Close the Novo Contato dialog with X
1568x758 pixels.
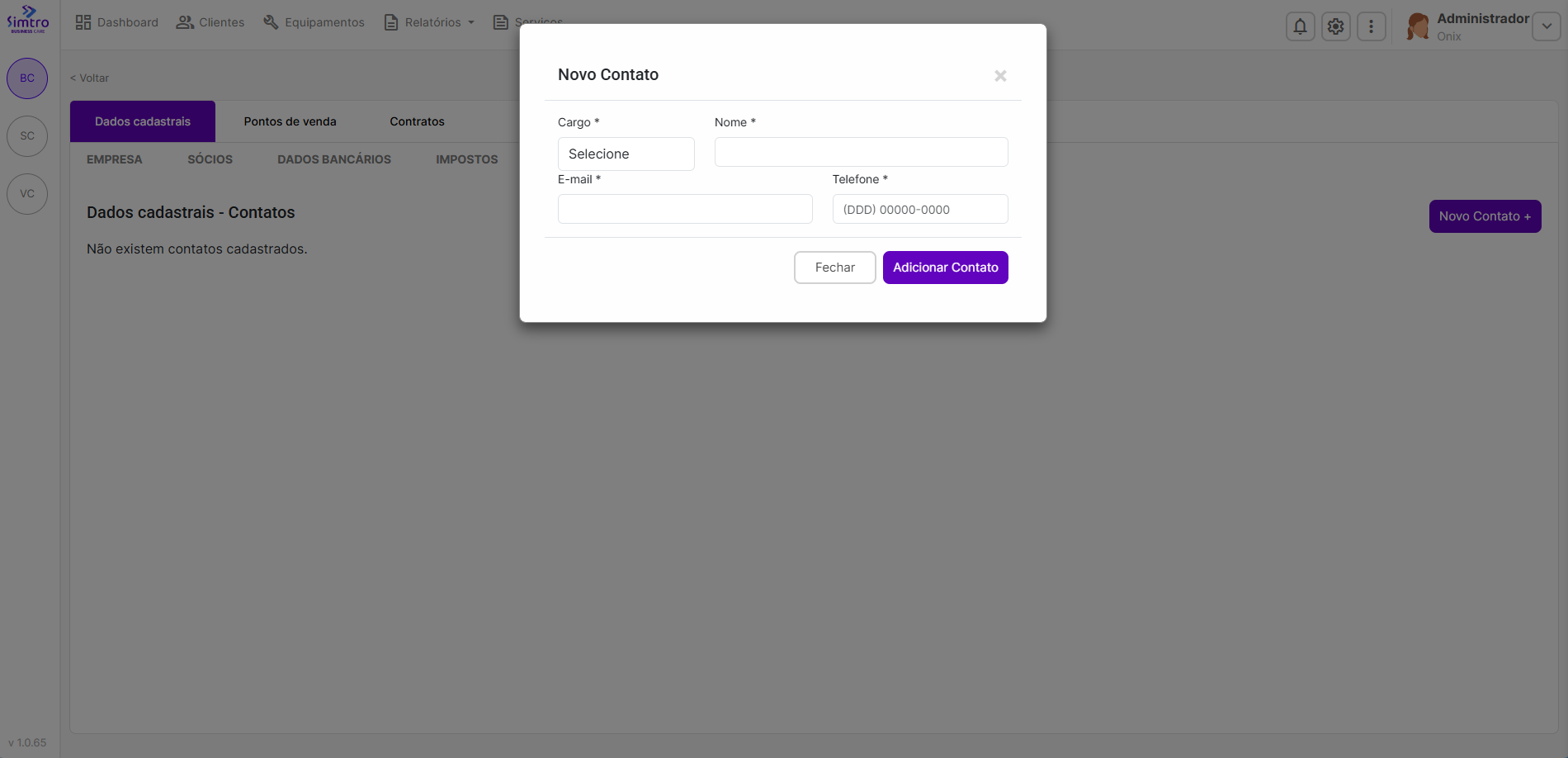click(x=1000, y=76)
